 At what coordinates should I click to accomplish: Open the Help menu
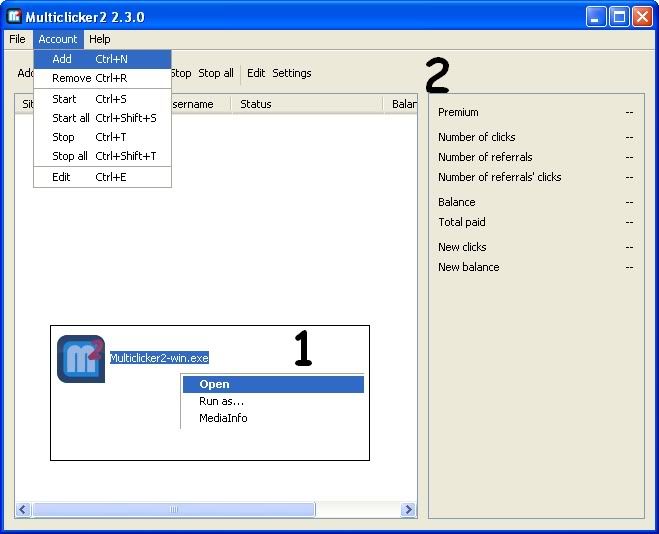point(100,39)
